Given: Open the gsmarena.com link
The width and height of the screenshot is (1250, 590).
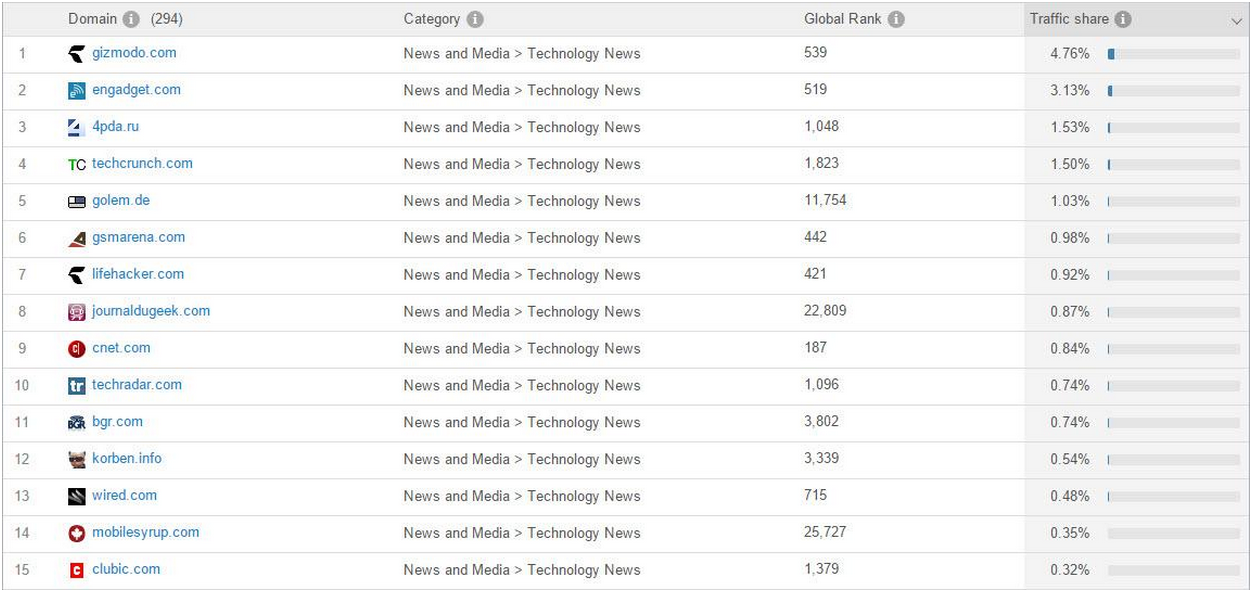Looking at the screenshot, I should [138, 237].
